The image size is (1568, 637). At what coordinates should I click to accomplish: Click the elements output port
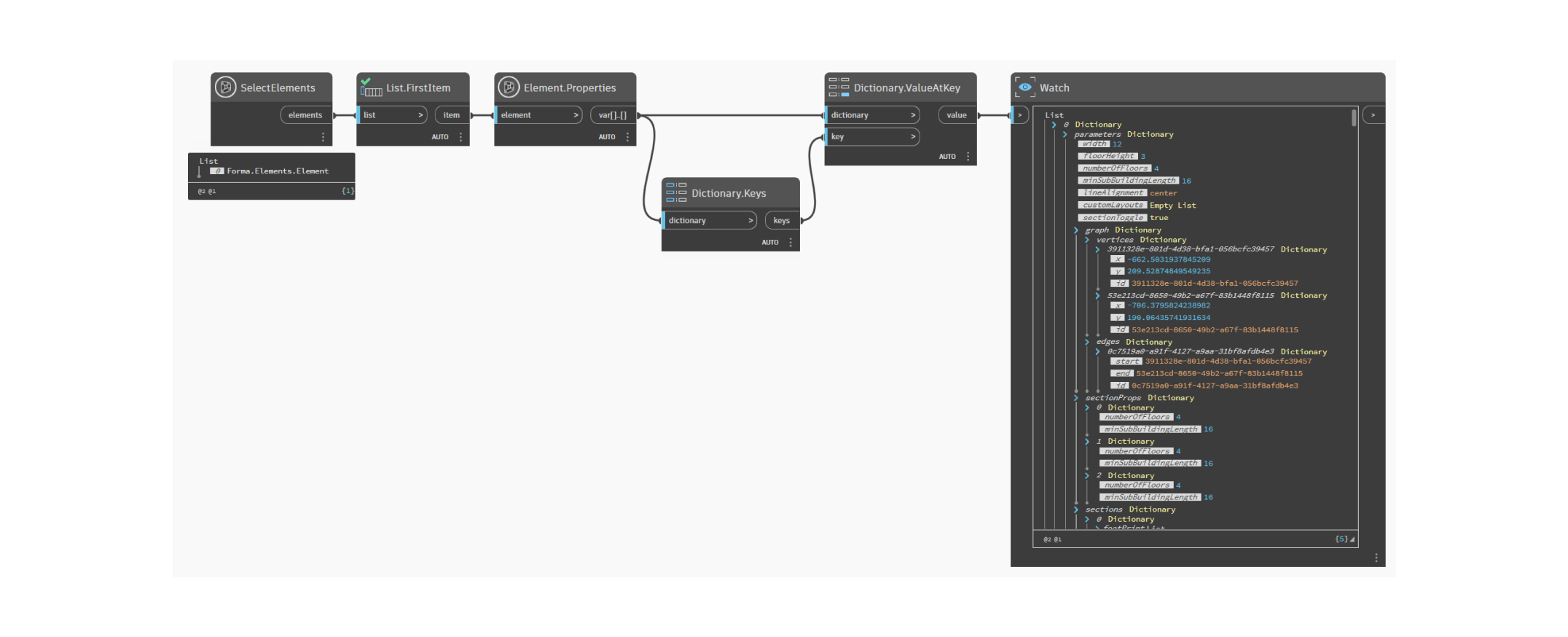305,115
